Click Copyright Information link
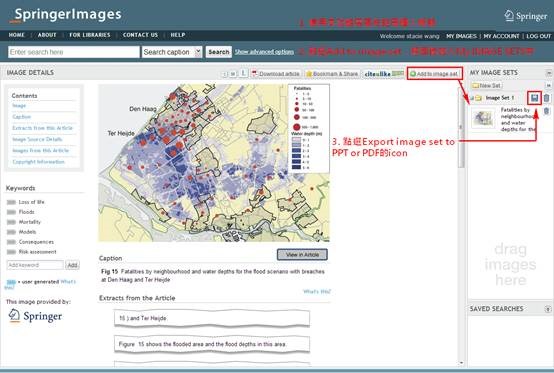 click(x=39, y=162)
